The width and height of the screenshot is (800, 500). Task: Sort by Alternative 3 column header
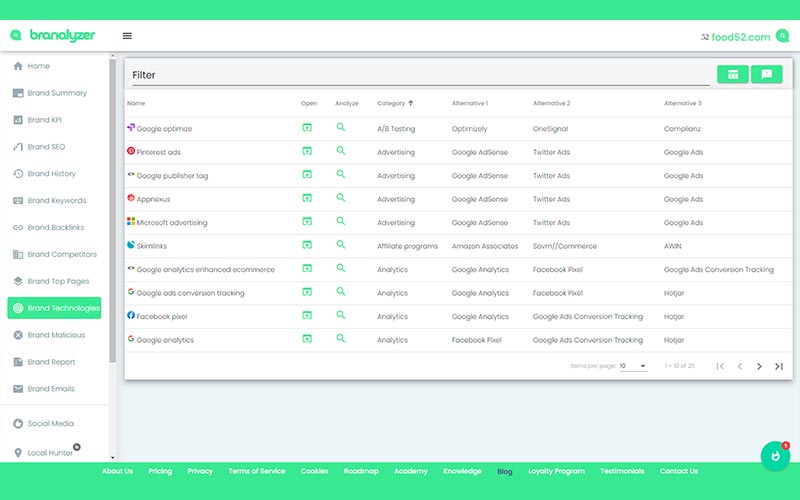[683, 103]
